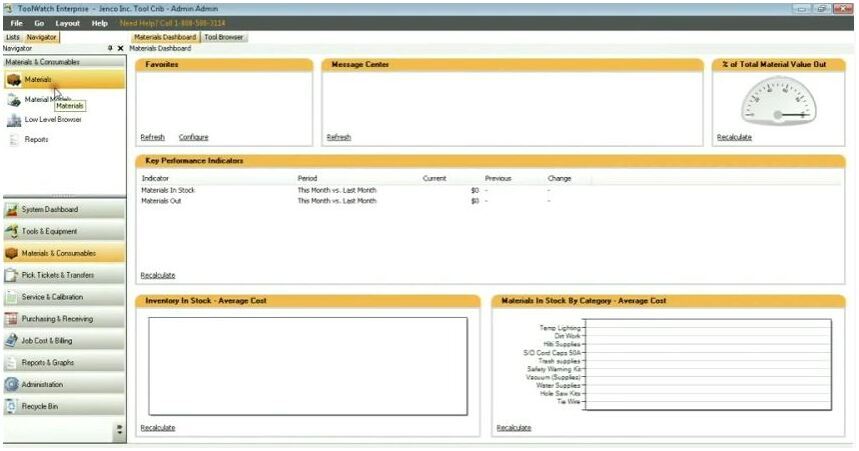Click the Hilti Supplies category label

[562, 344]
